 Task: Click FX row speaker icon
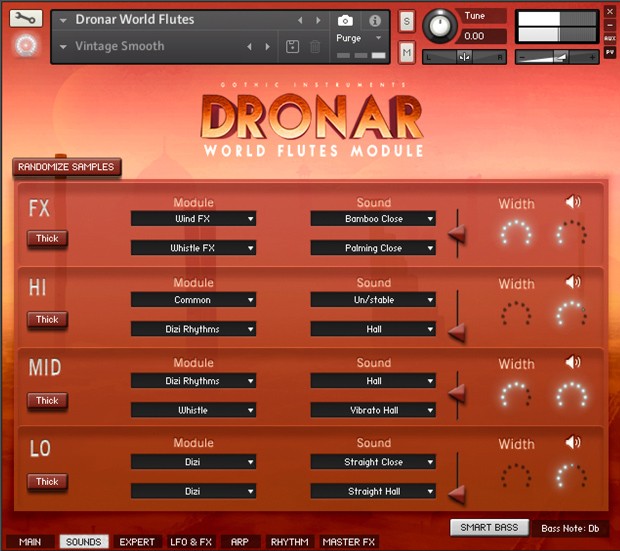tap(573, 202)
